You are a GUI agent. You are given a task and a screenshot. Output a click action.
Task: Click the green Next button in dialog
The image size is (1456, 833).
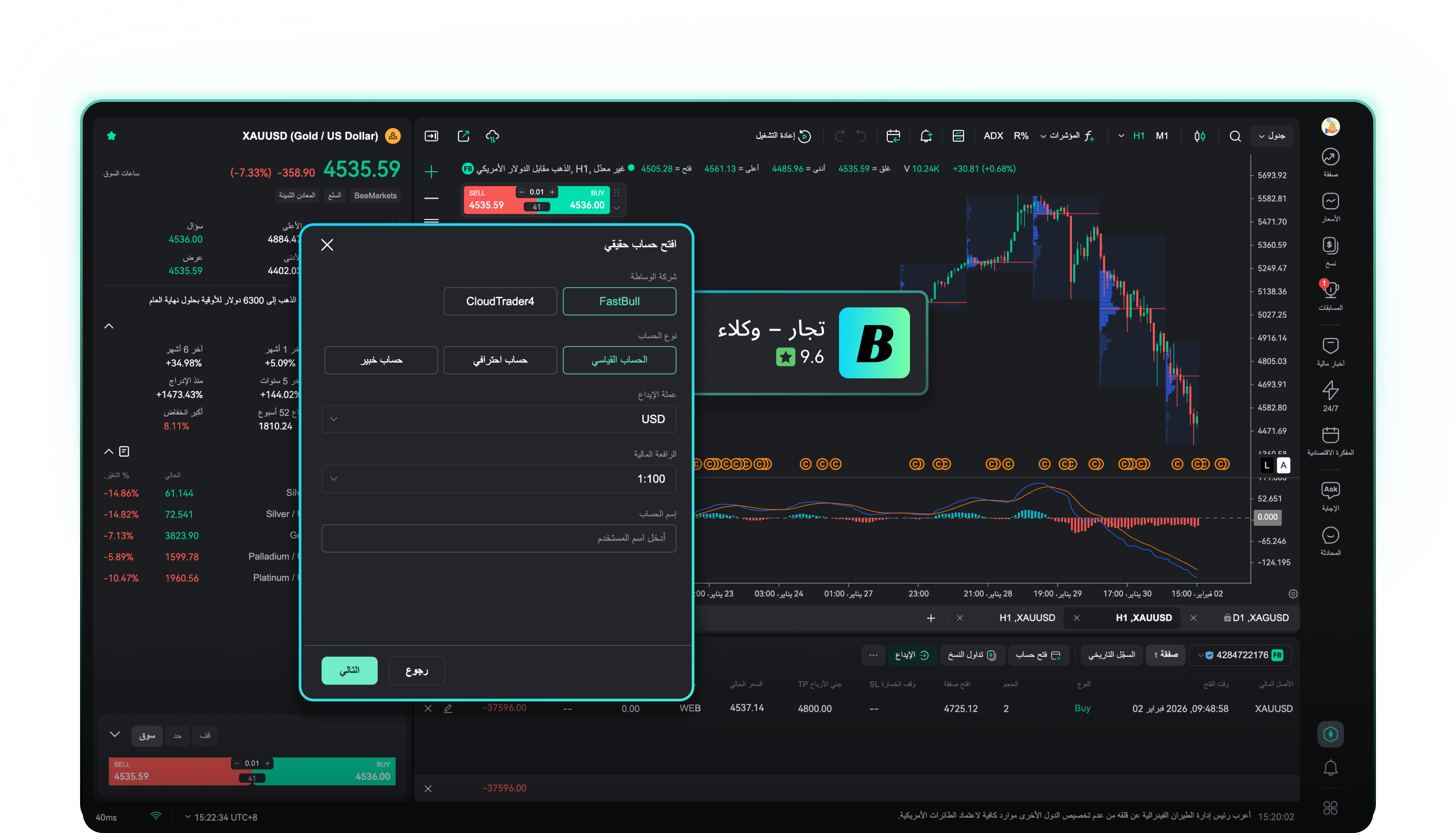[349, 670]
